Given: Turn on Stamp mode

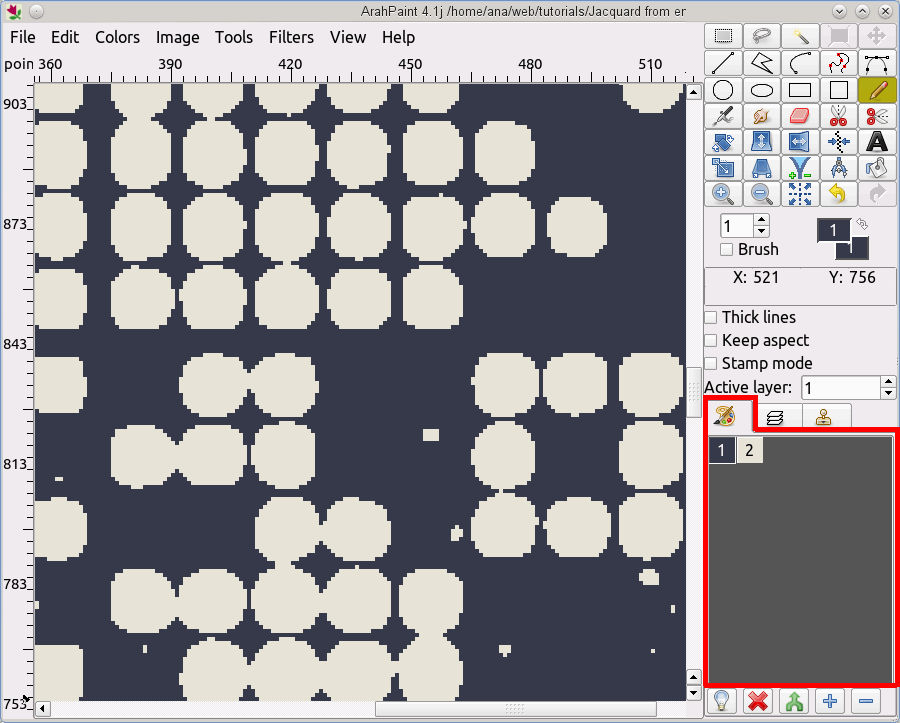Looking at the screenshot, I should tap(711, 363).
